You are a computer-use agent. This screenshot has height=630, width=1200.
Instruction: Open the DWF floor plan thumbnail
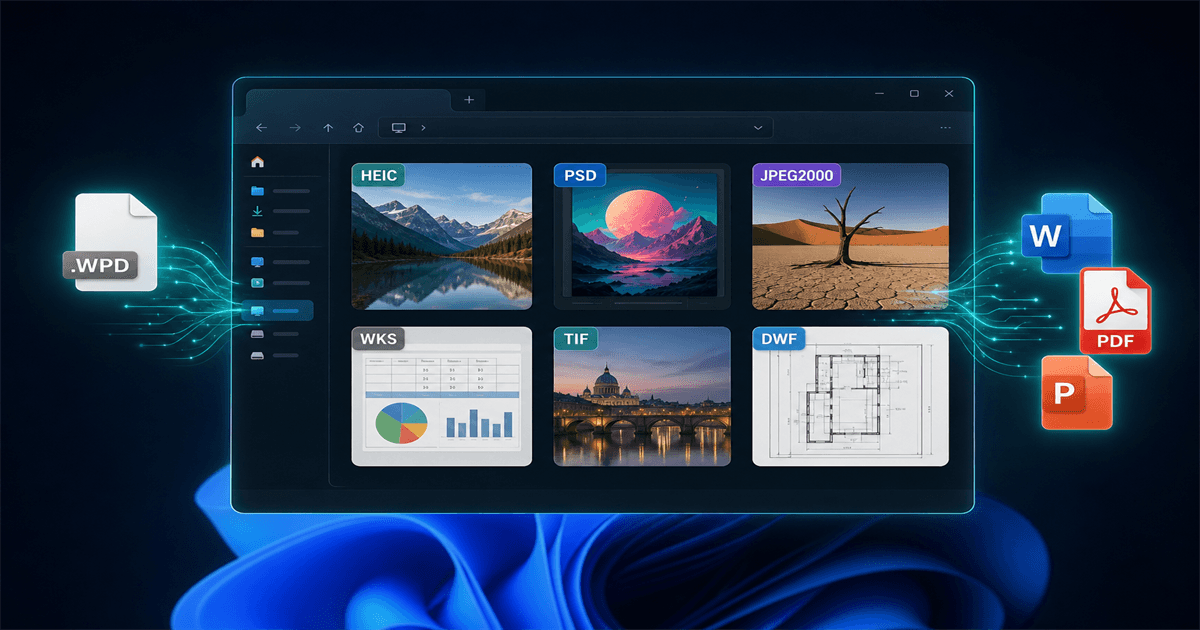click(x=850, y=396)
